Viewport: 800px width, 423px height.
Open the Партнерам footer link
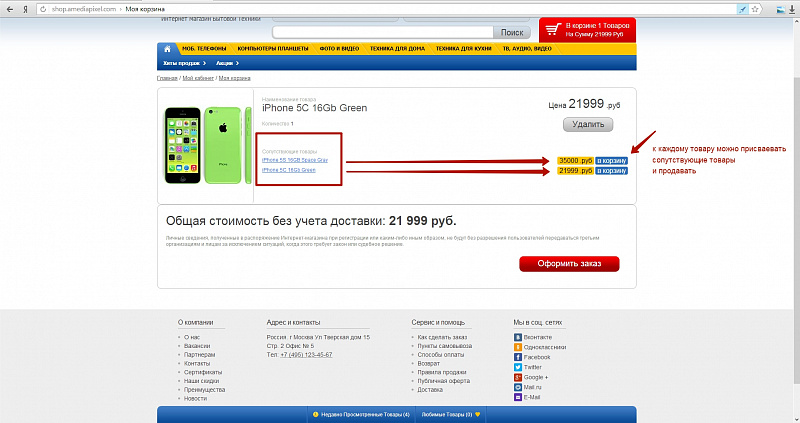(199, 355)
